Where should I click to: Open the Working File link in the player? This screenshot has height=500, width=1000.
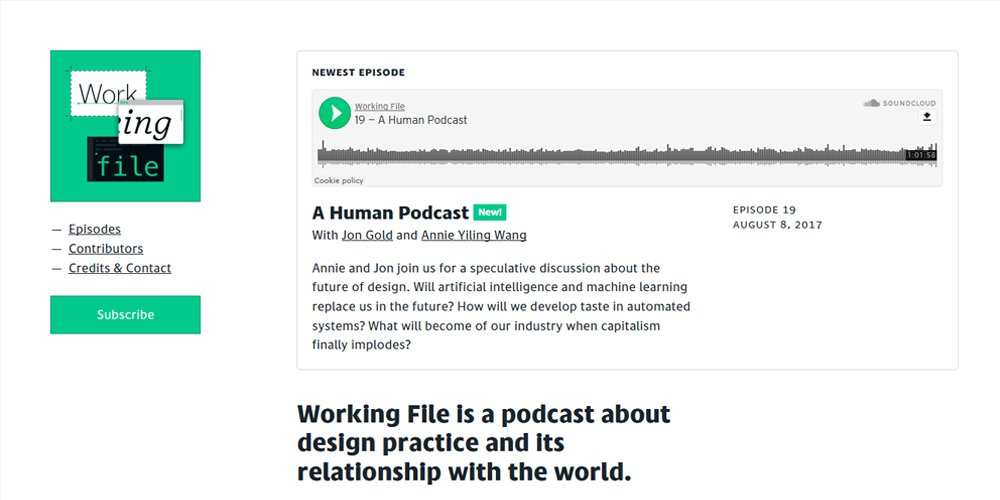pos(379,107)
